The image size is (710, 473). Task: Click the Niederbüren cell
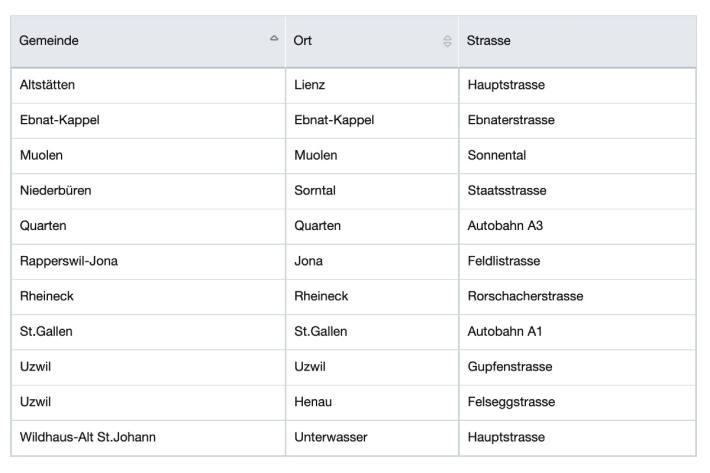point(148,191)
